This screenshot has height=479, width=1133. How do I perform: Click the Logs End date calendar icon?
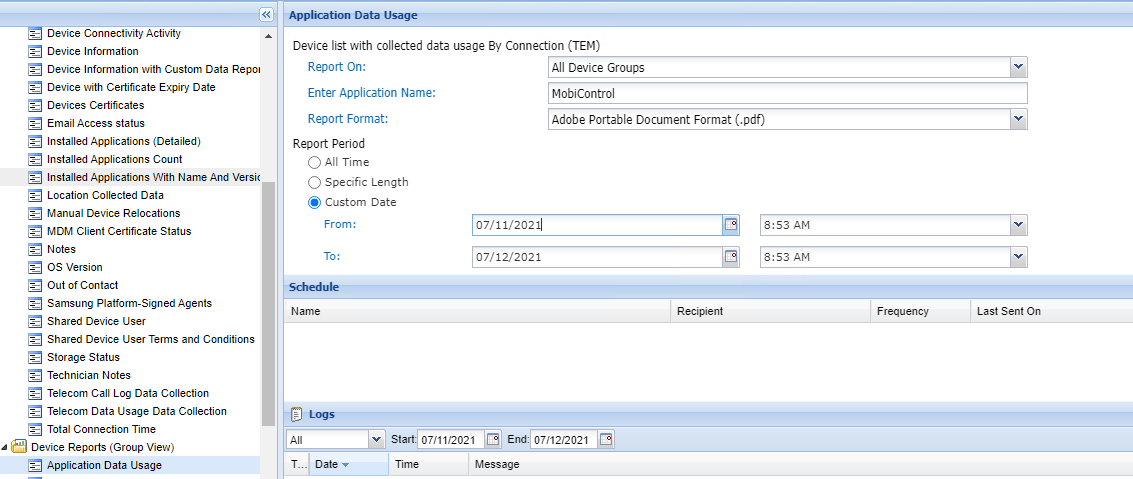tap(606, 439)
